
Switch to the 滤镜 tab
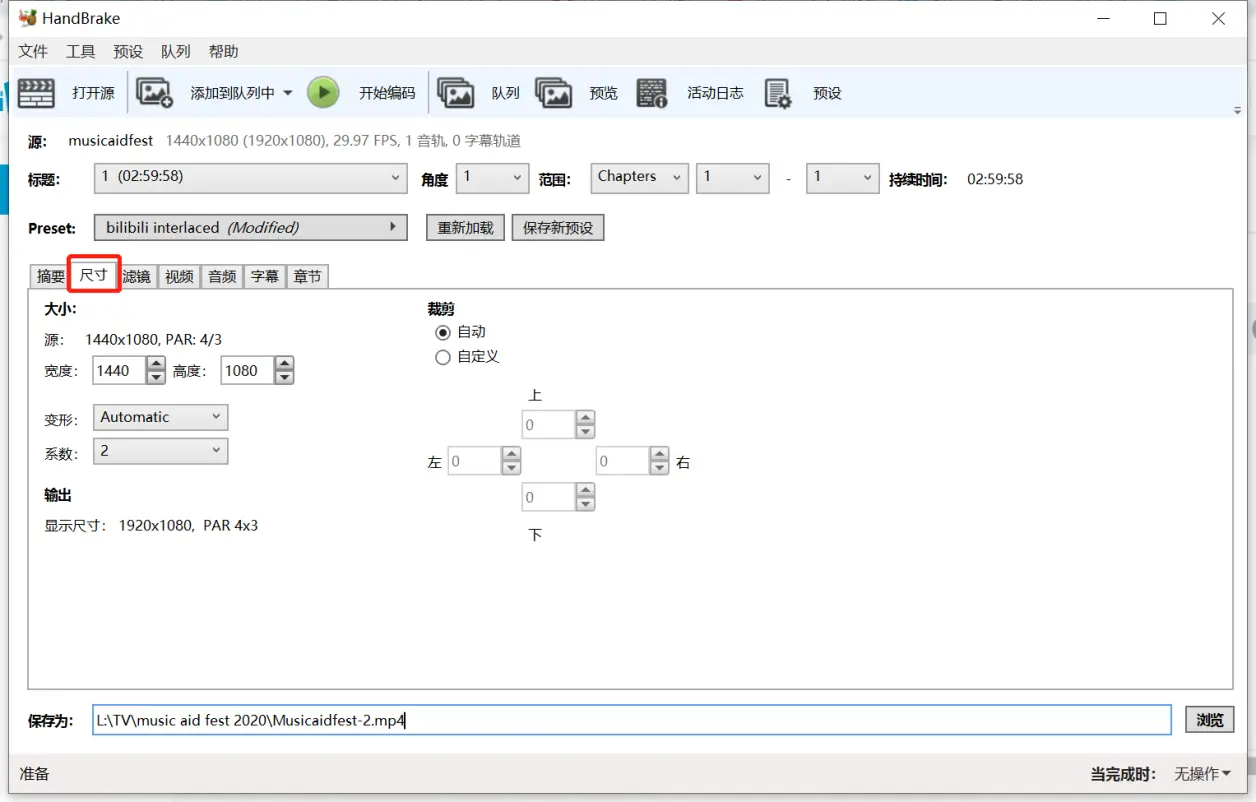click(x=137, y=277)
